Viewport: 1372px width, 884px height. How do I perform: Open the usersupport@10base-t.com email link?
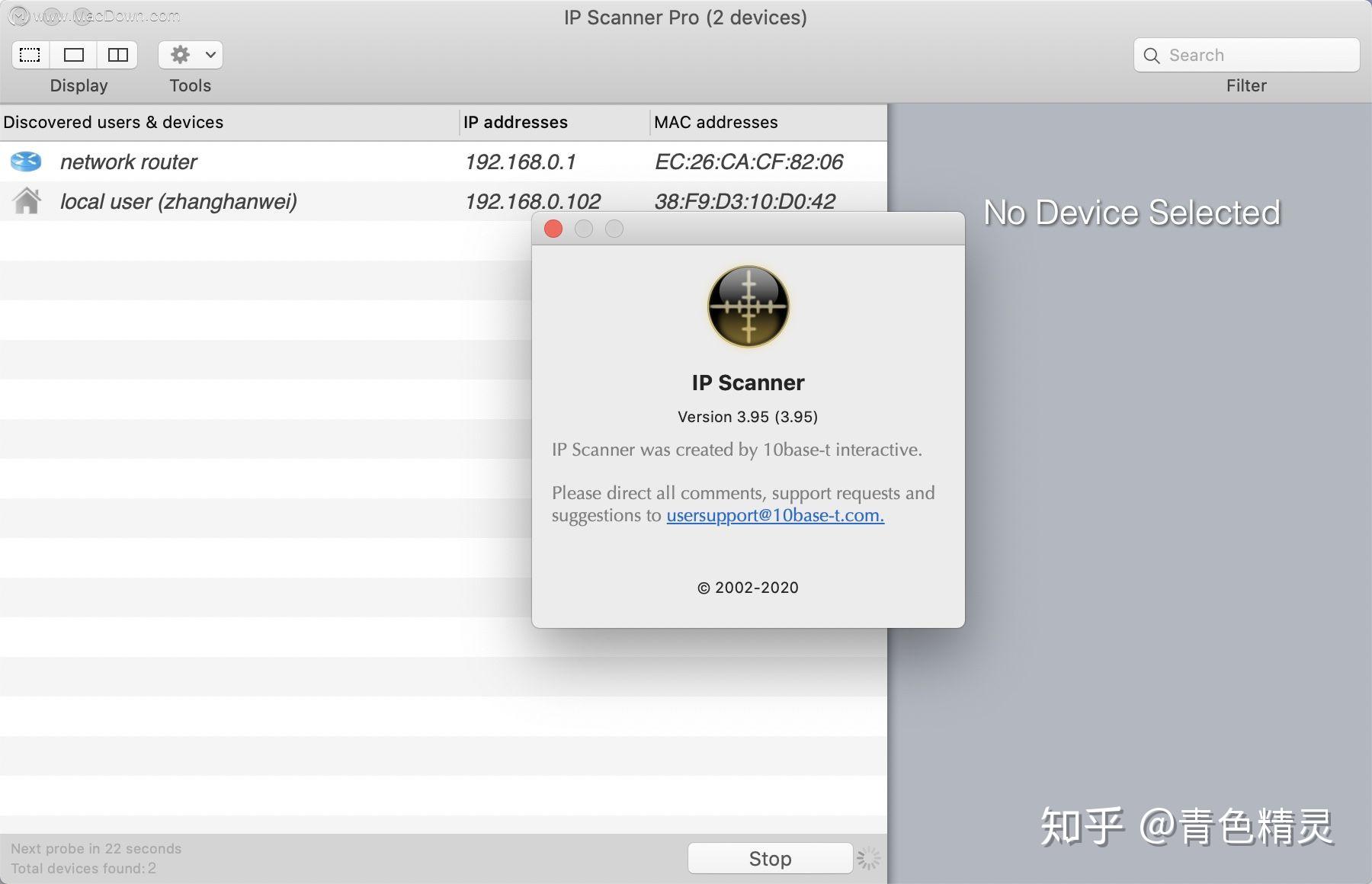click(774, 515)
